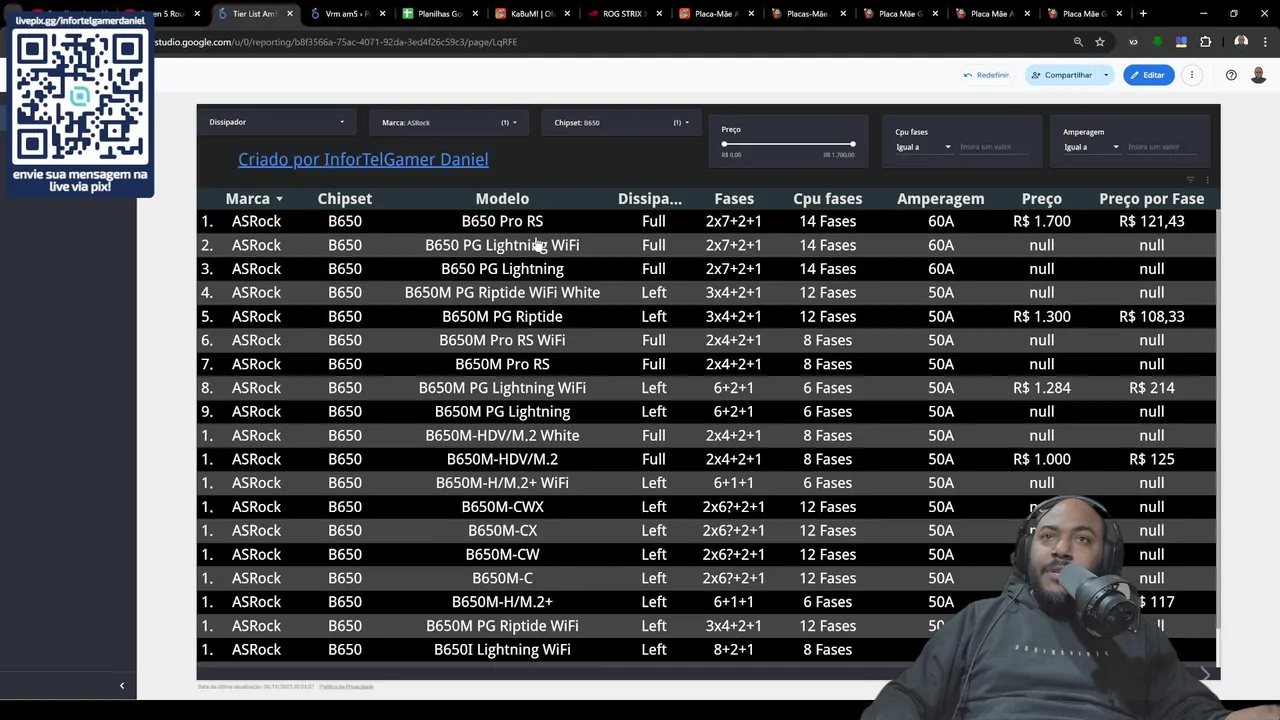
Task: Sort by 'Preço por Fase' column header
Action: click(x=1151, y=199)
